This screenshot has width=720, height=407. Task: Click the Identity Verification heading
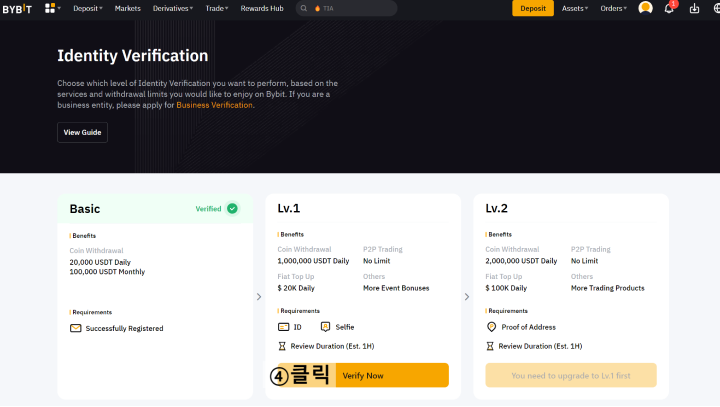(x=133, y=56)
